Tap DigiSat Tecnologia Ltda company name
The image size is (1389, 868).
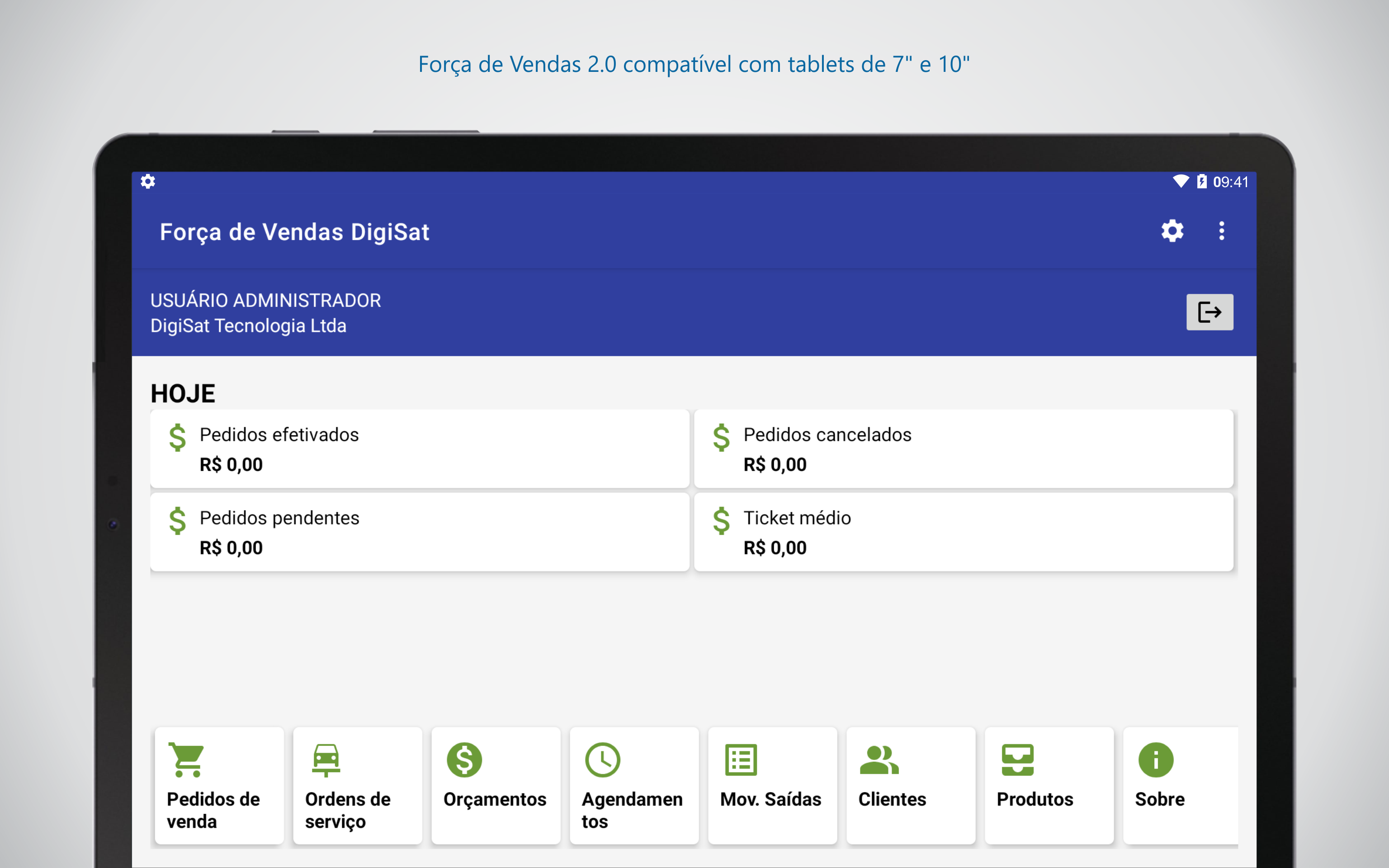[x=249, y=326]
